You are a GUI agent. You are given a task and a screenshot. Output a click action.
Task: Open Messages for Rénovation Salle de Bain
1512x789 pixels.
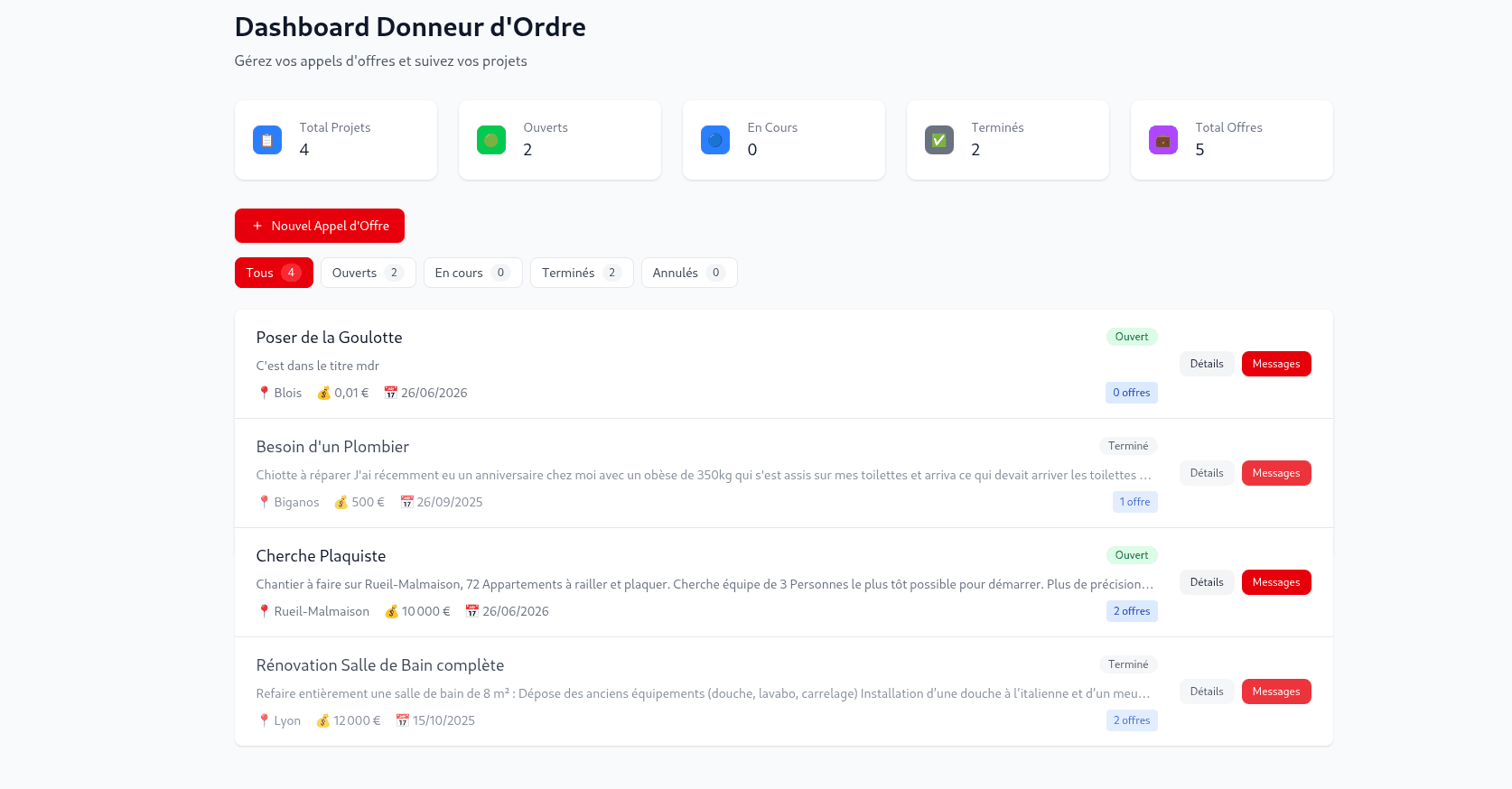point(1275,692)
